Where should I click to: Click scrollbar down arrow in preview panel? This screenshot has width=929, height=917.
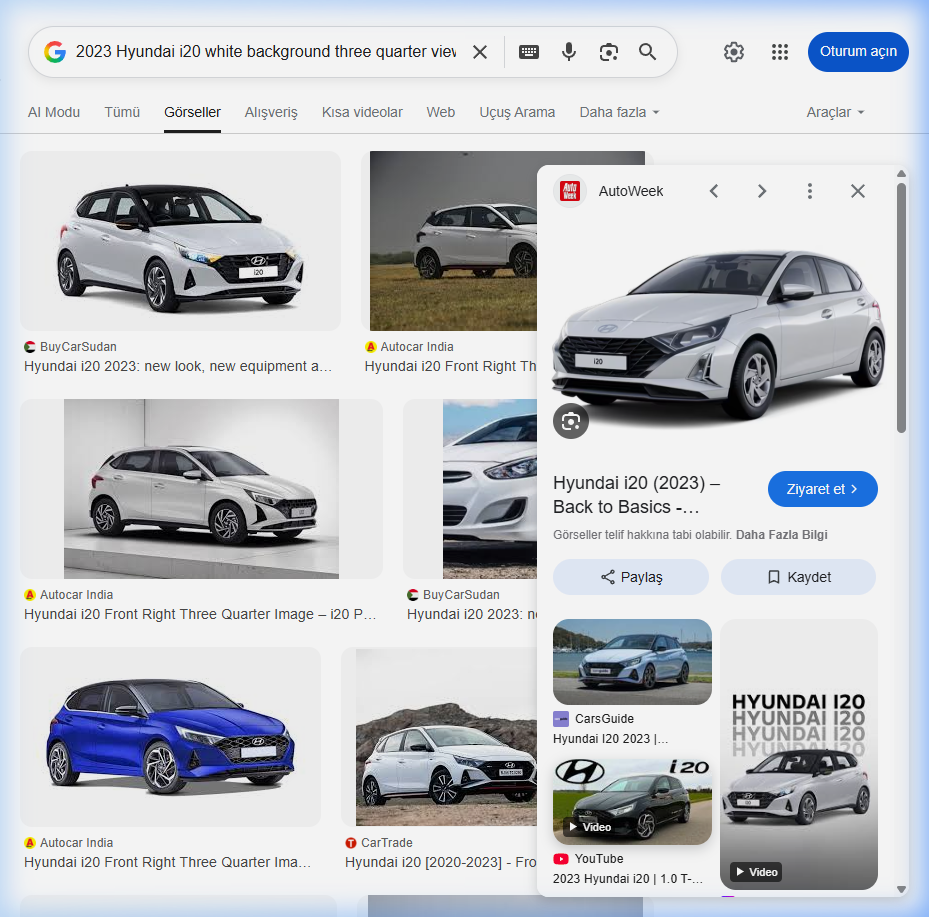click(901, 889)
